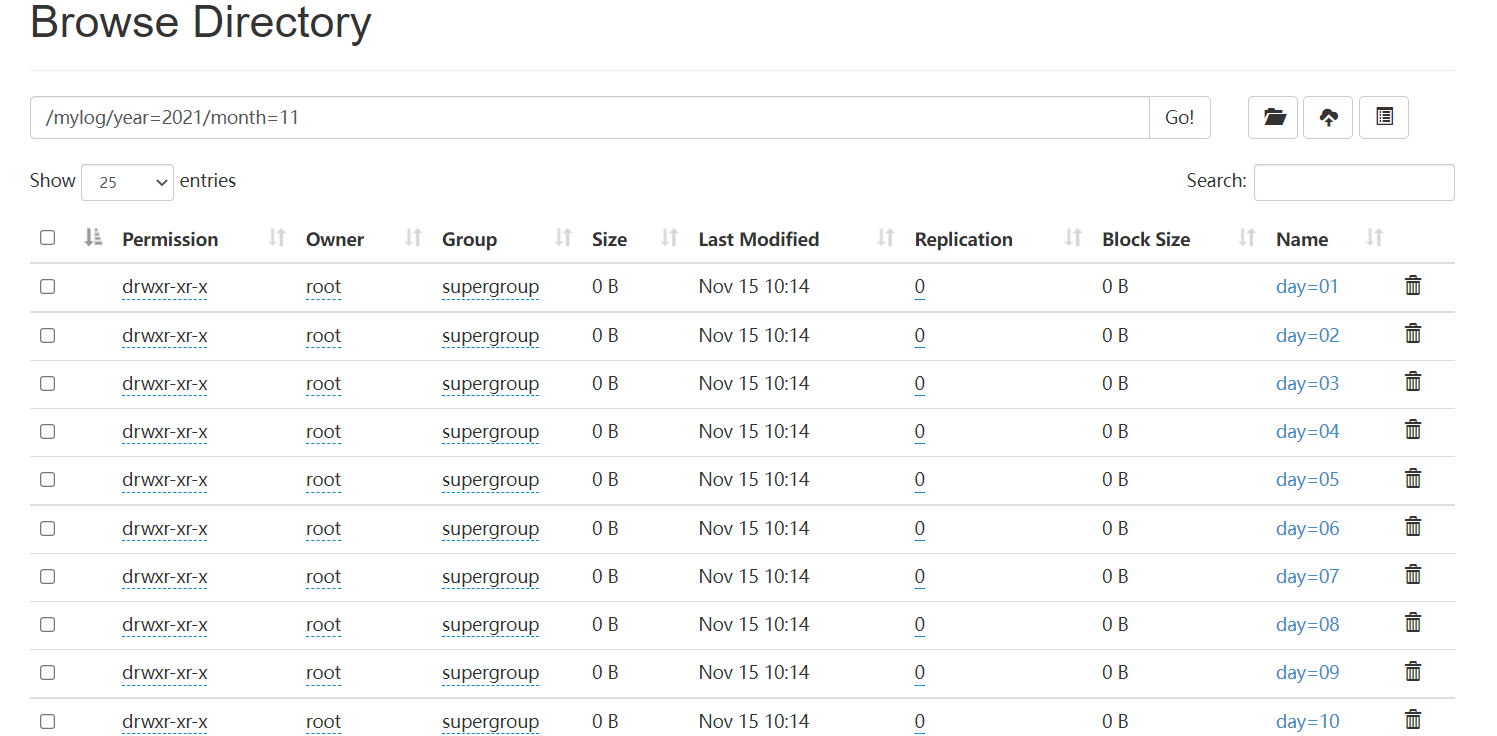Open the day=01 directory link

[1307, 287]
